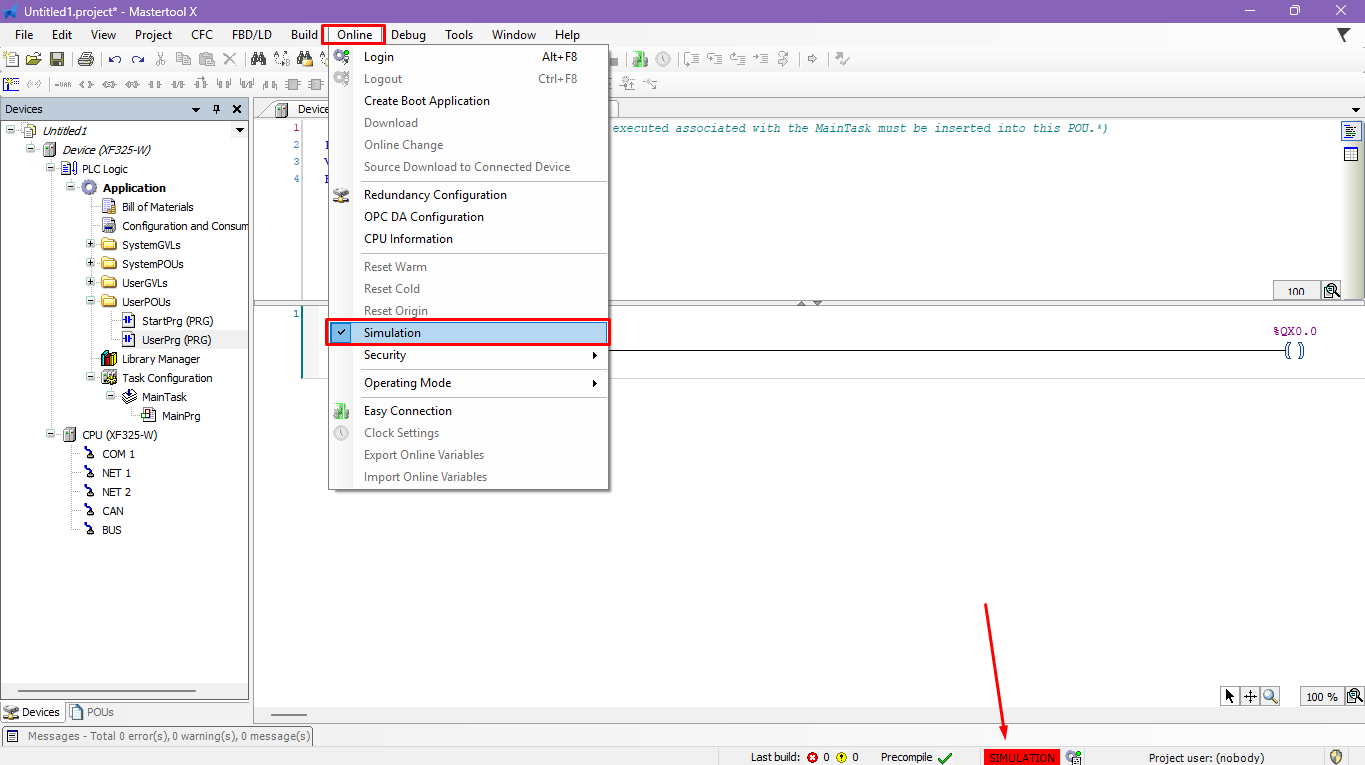Click the SIMULATION status indicator
This screenshot has width=1365, height=765.
(1021, 758)
